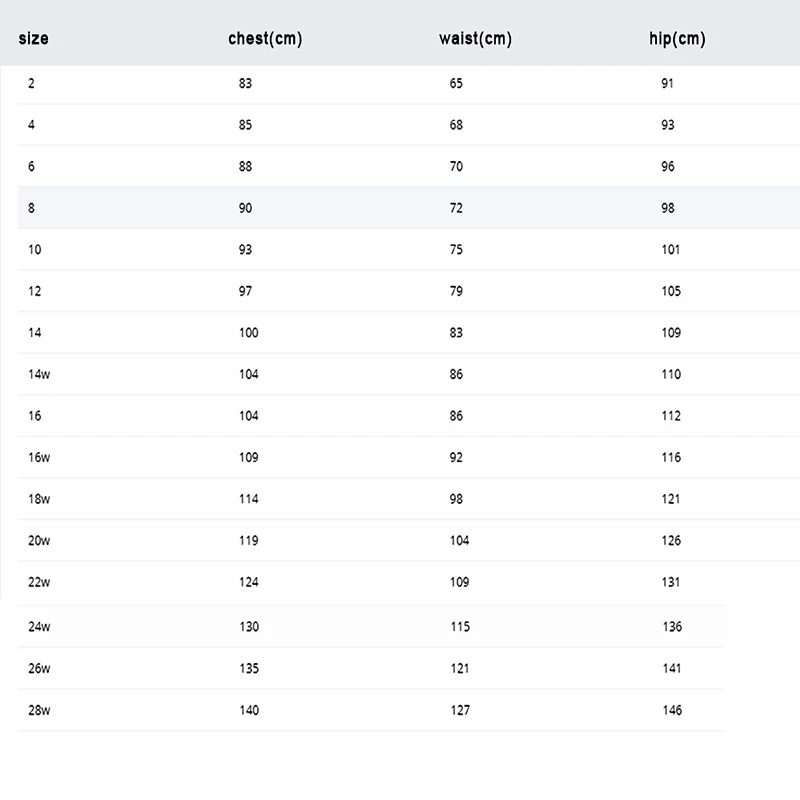Click the hip value for size 16
This screenshot has height=800, width=800.
(x=670, y=416)
